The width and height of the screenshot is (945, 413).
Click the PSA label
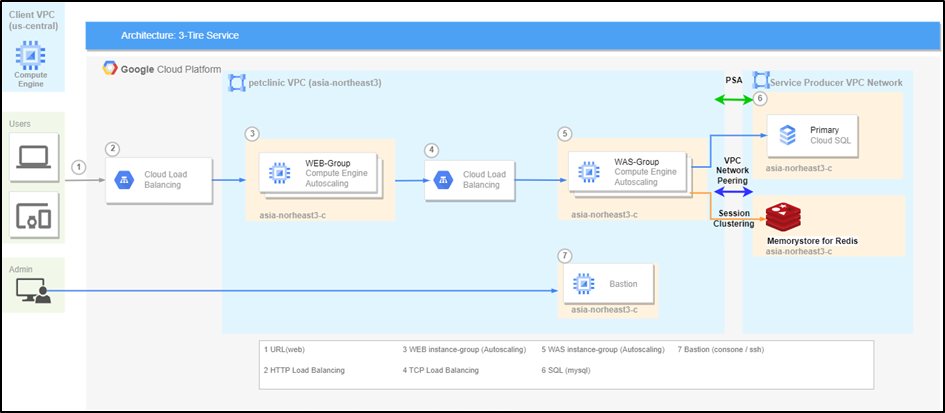point(734,80)
